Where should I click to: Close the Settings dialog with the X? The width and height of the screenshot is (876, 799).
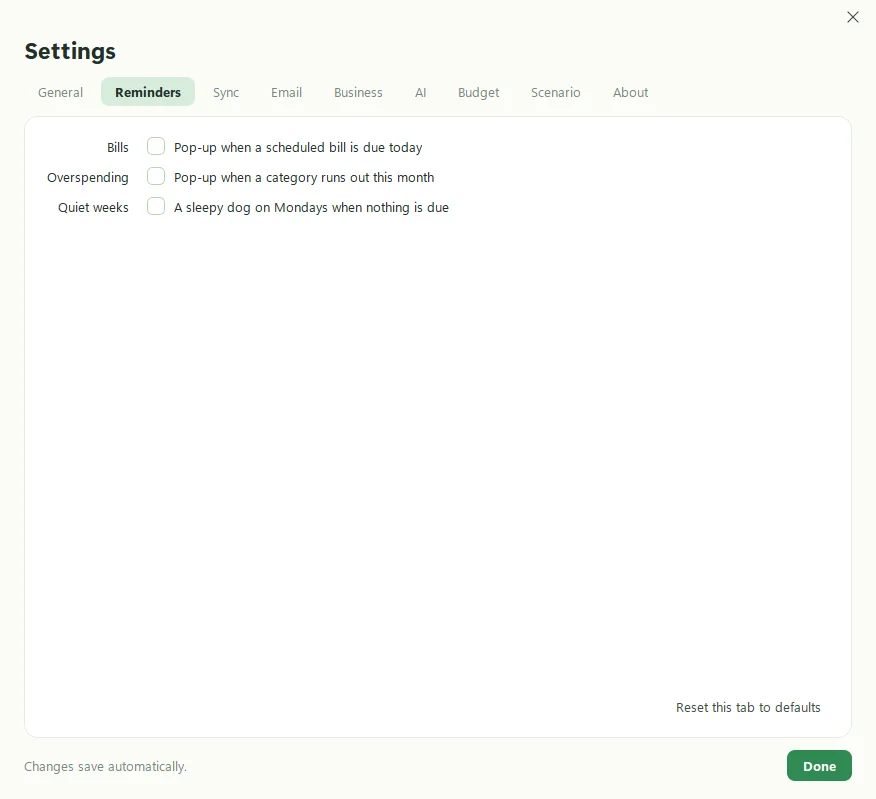pos(853,17)
